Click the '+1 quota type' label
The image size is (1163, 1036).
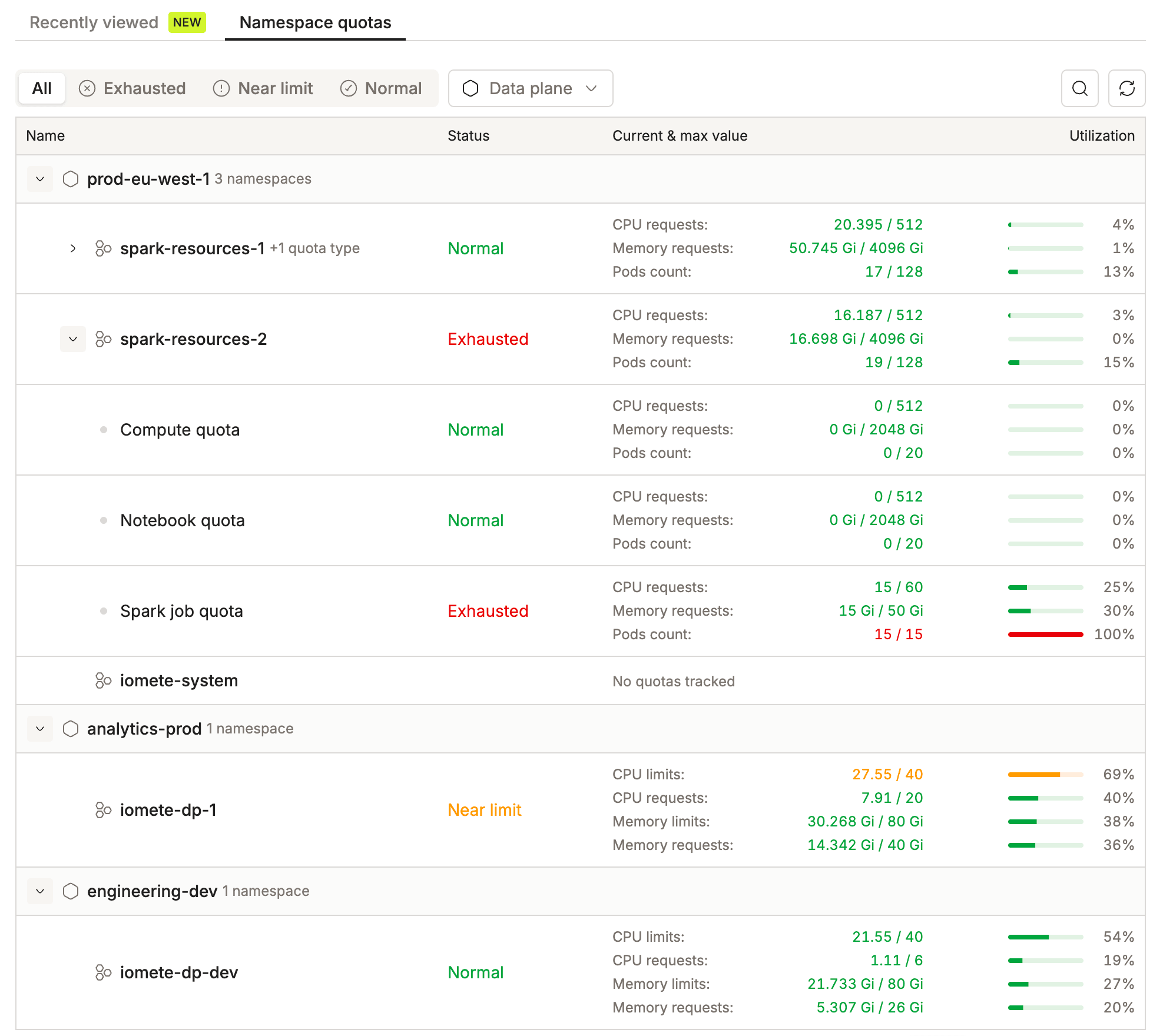[x=314, y=248]
